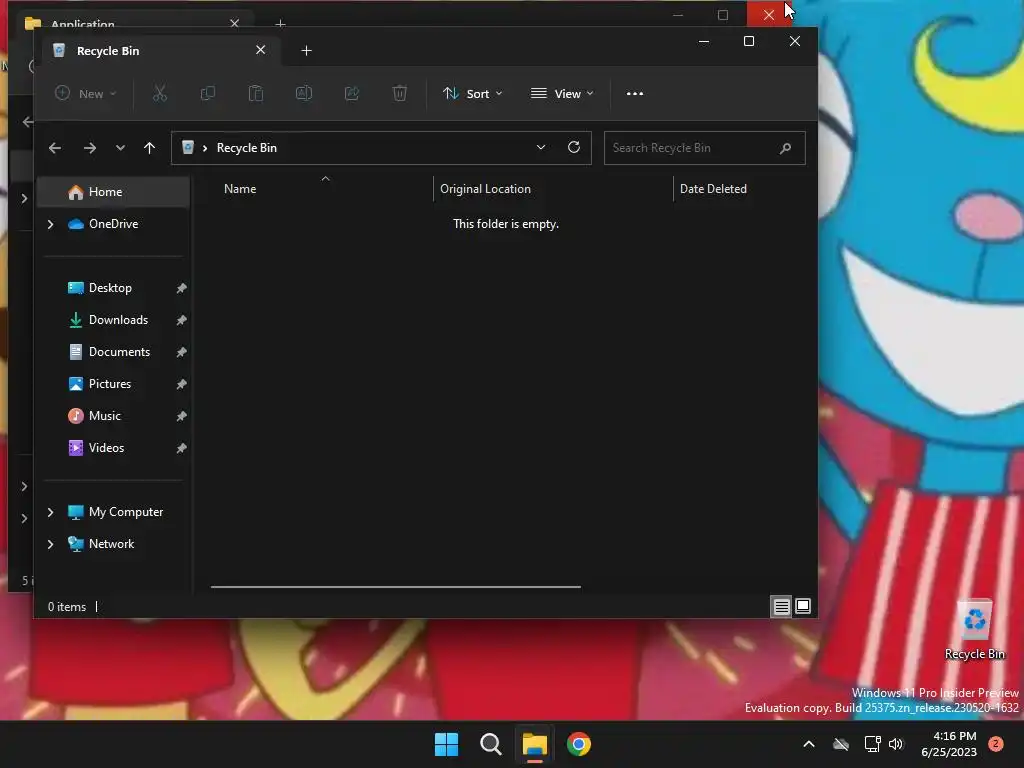The height and width of the screenshot is (768, 1024).
Task: Open the View dropdown
Action: click(x=562, y=93)
